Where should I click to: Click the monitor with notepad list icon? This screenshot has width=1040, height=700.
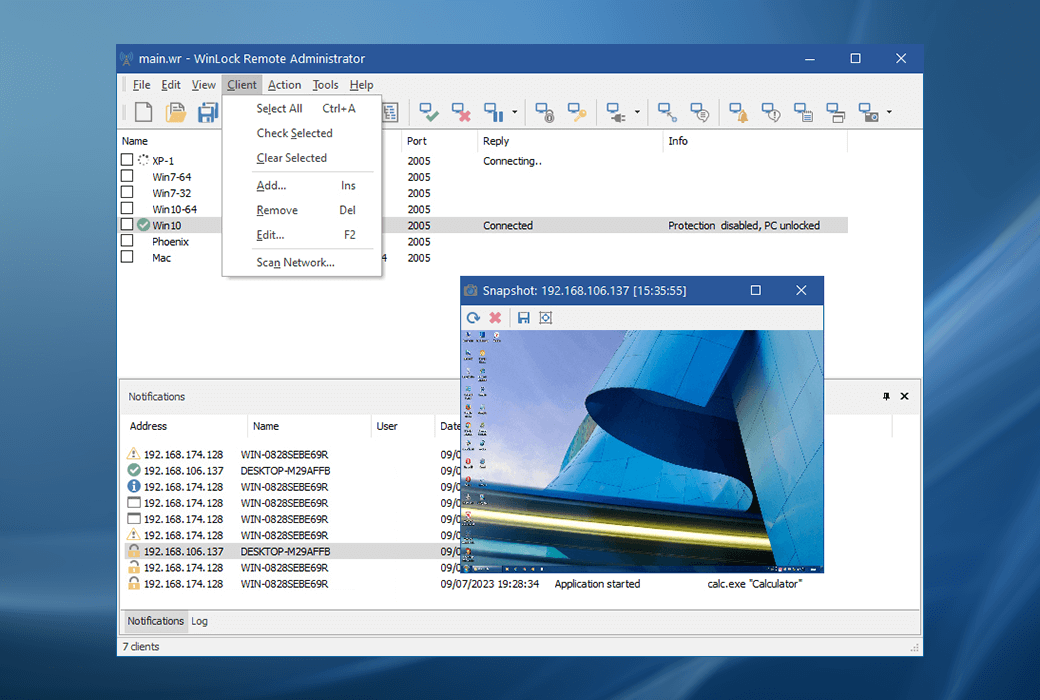[803, 112]
